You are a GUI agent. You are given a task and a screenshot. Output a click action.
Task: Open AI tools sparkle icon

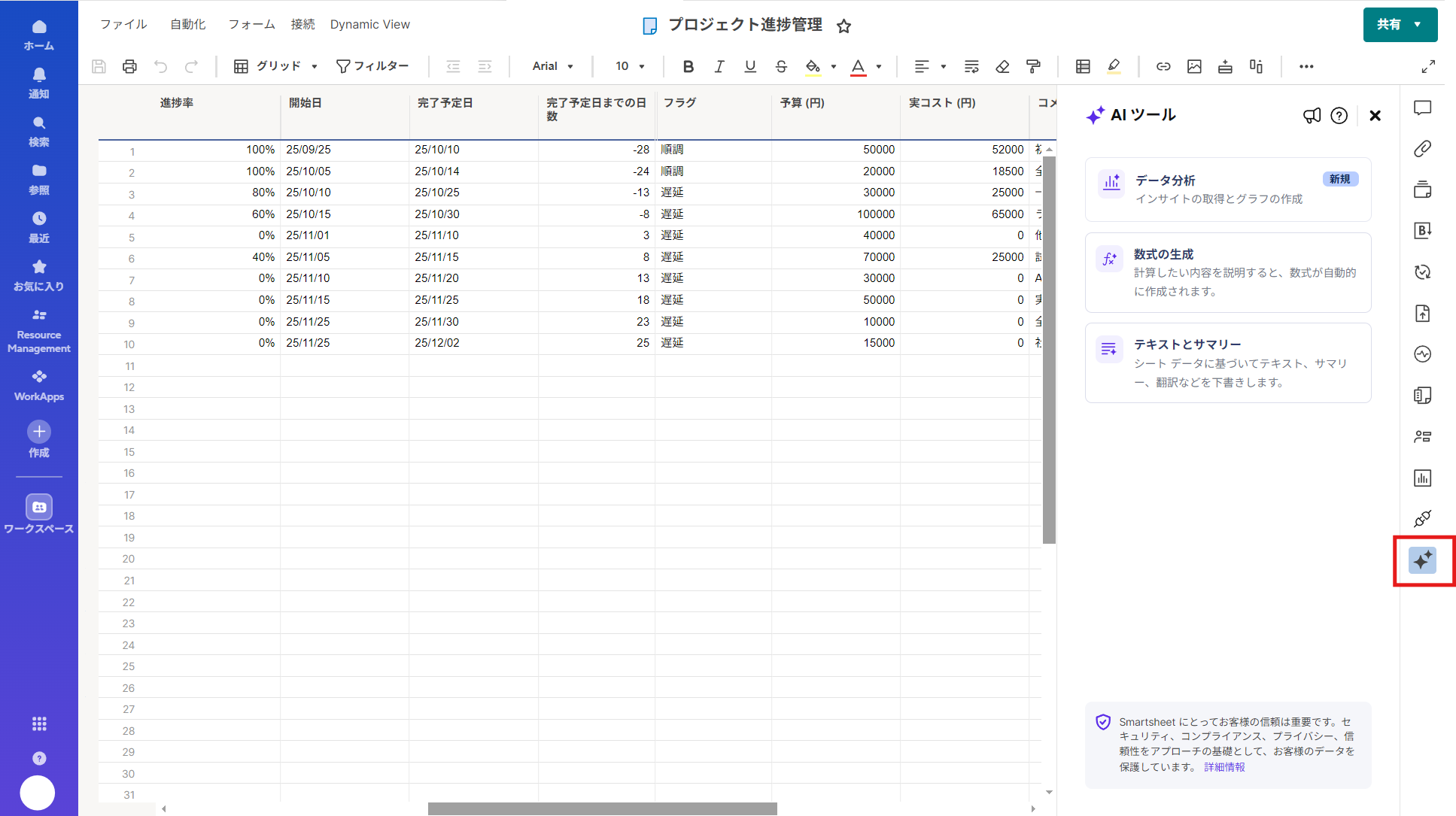coord(1422,560)
